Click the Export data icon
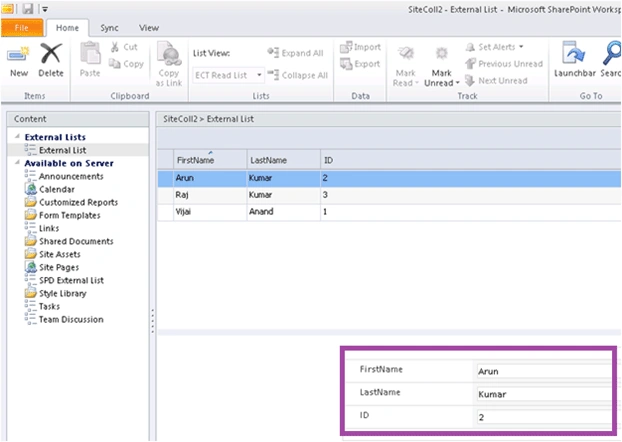622x442 pixels. [x=346, y=63]
